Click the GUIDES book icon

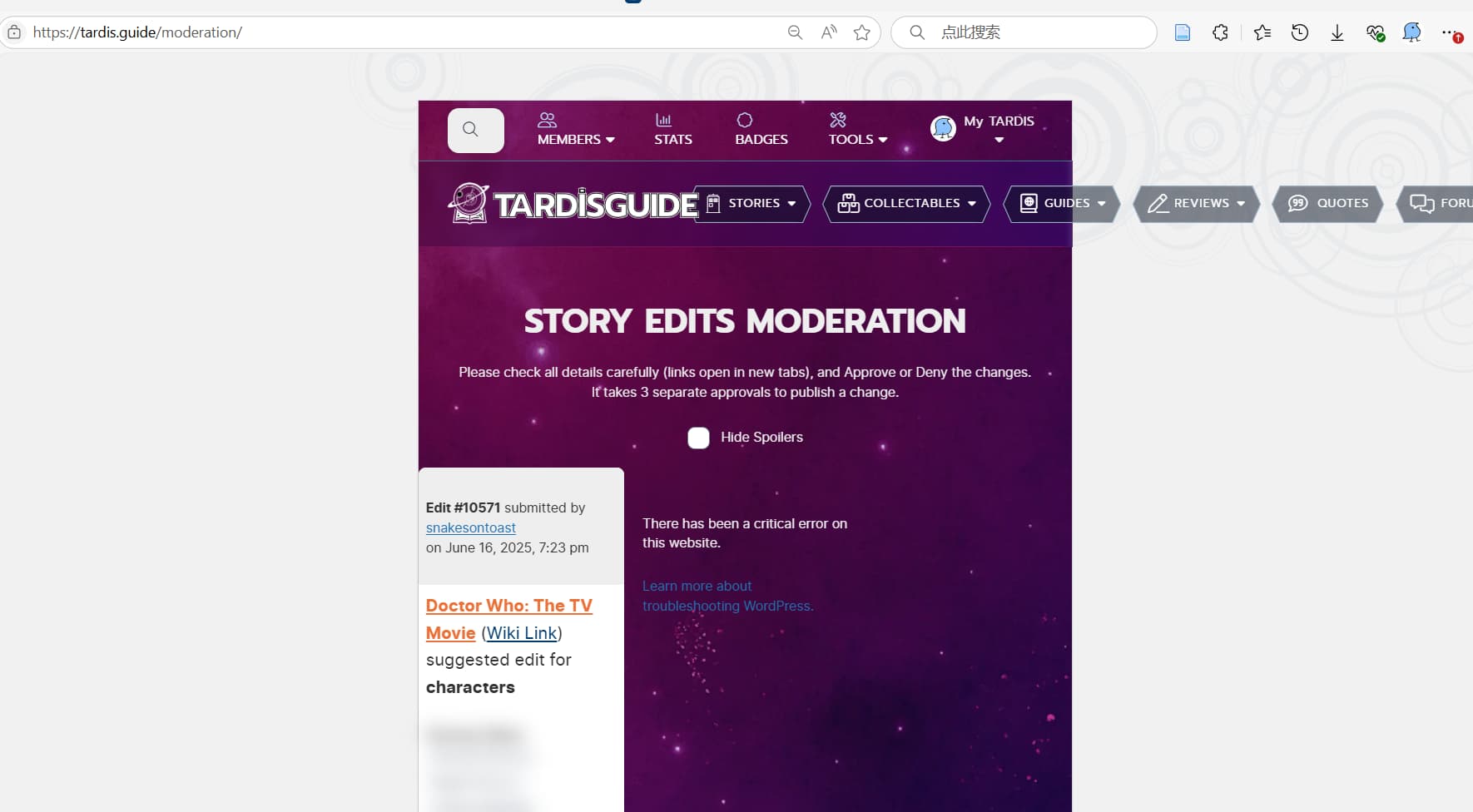(1029, 204)
